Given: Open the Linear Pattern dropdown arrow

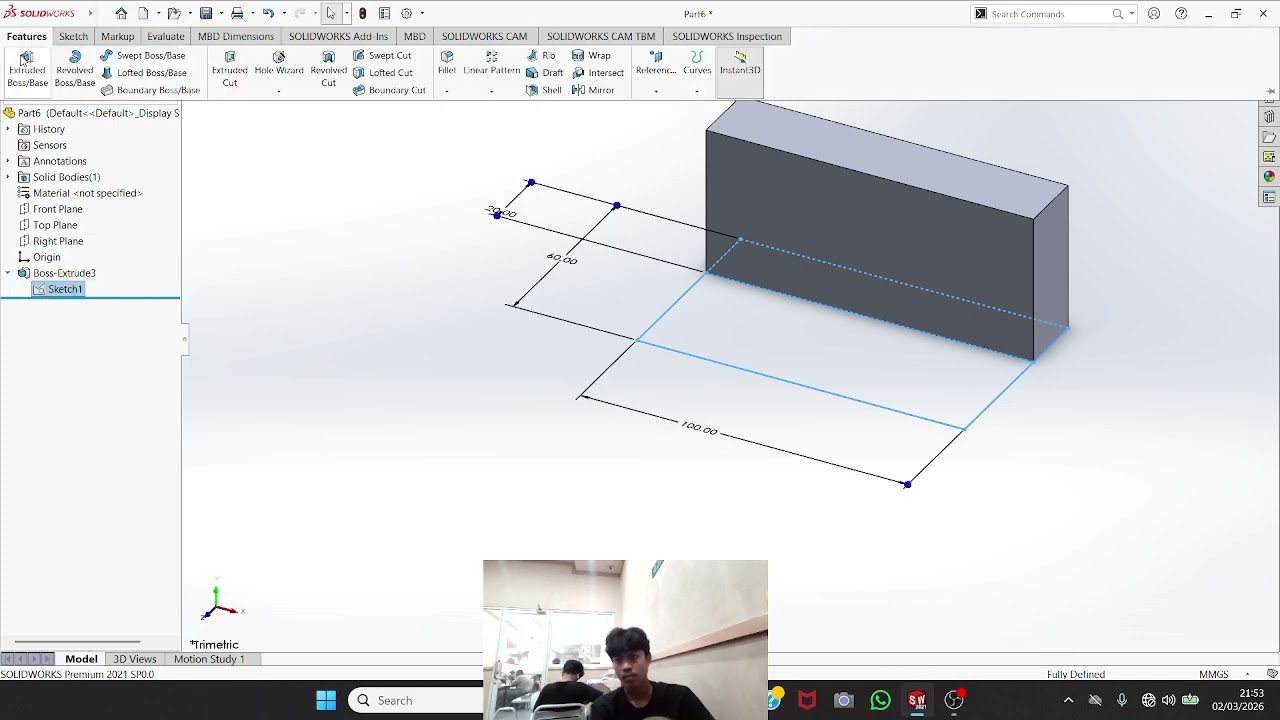Looking at the screenshot, I should pyautogui.click(x=491, y=91).
